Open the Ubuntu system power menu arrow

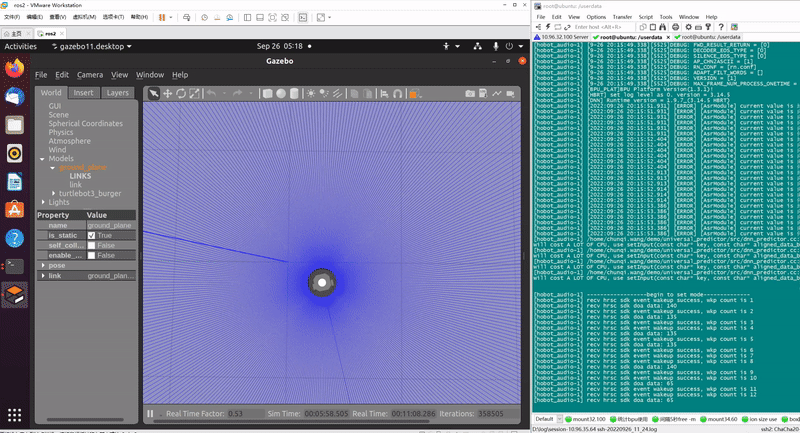point(521,46)
